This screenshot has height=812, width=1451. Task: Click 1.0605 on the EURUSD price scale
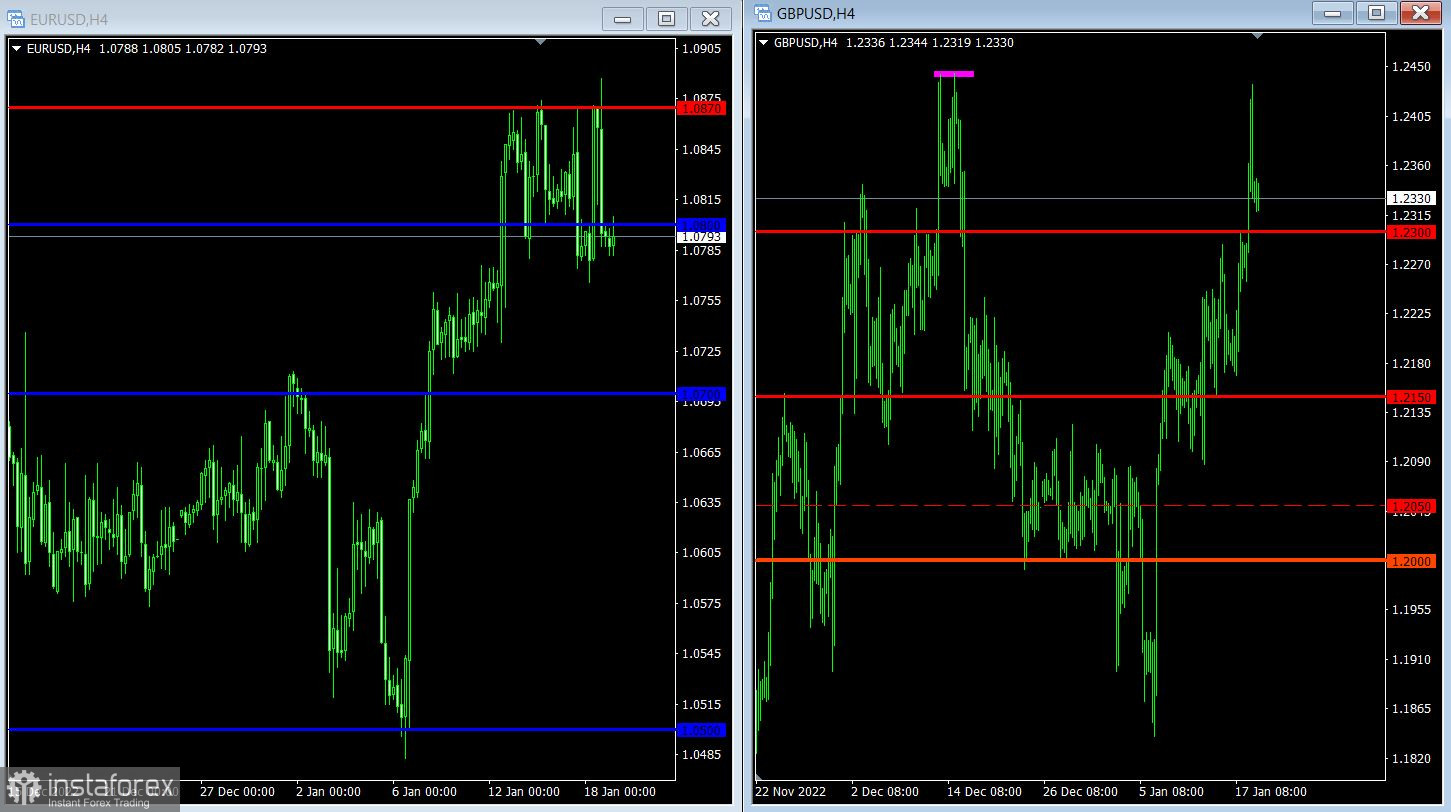[700, 553]
